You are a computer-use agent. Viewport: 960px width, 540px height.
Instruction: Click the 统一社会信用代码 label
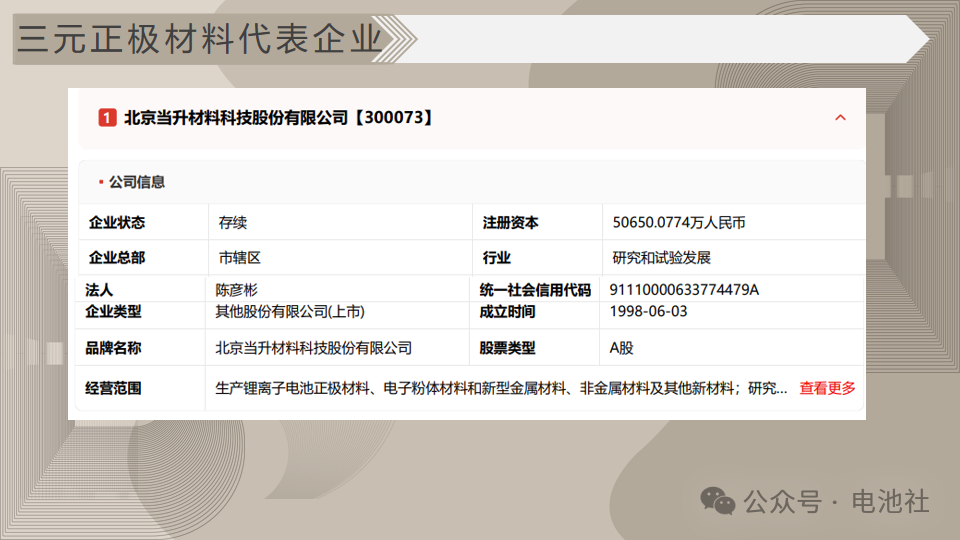point(535,290)
